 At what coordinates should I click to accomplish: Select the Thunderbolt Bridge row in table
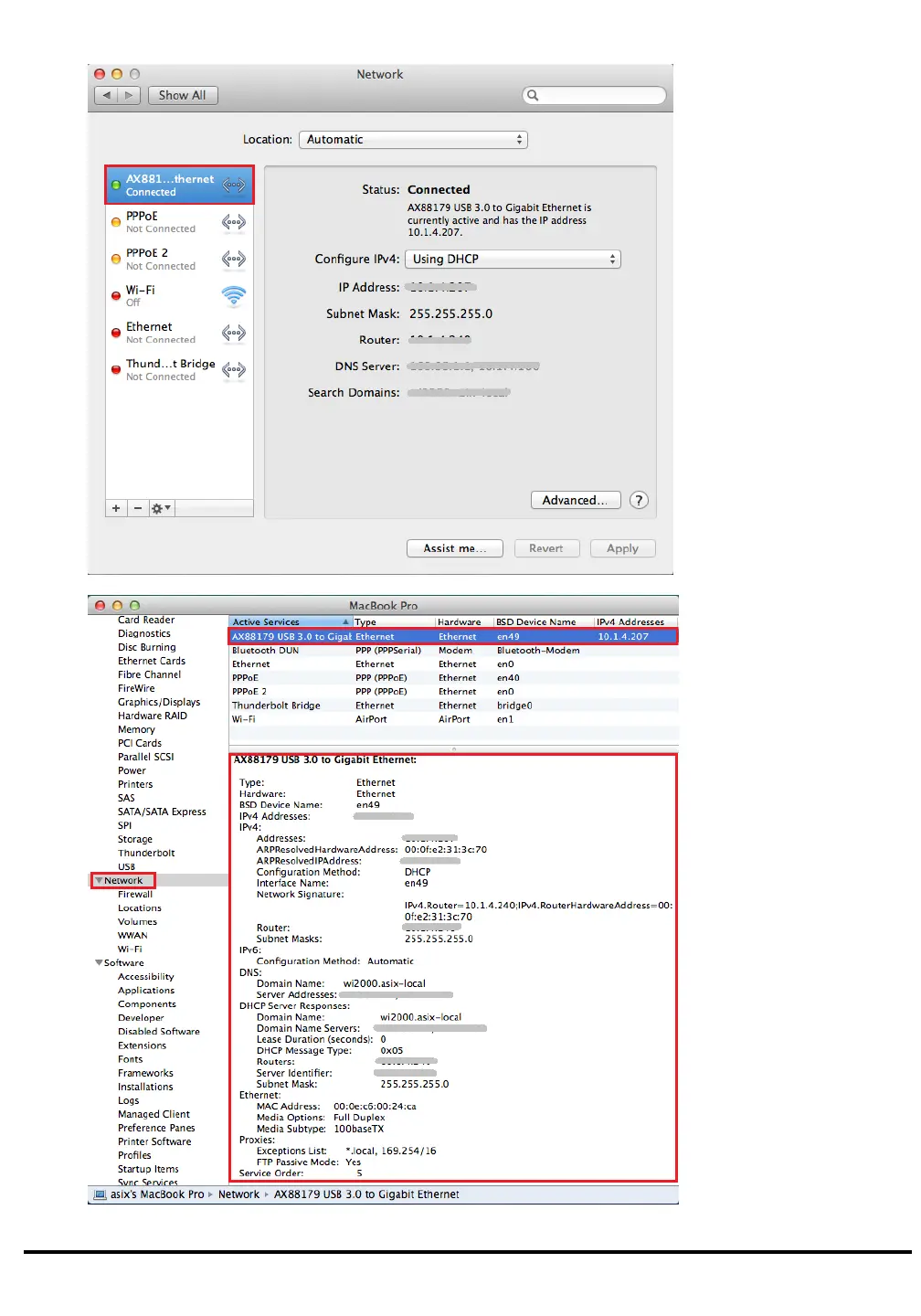[453, 706]
